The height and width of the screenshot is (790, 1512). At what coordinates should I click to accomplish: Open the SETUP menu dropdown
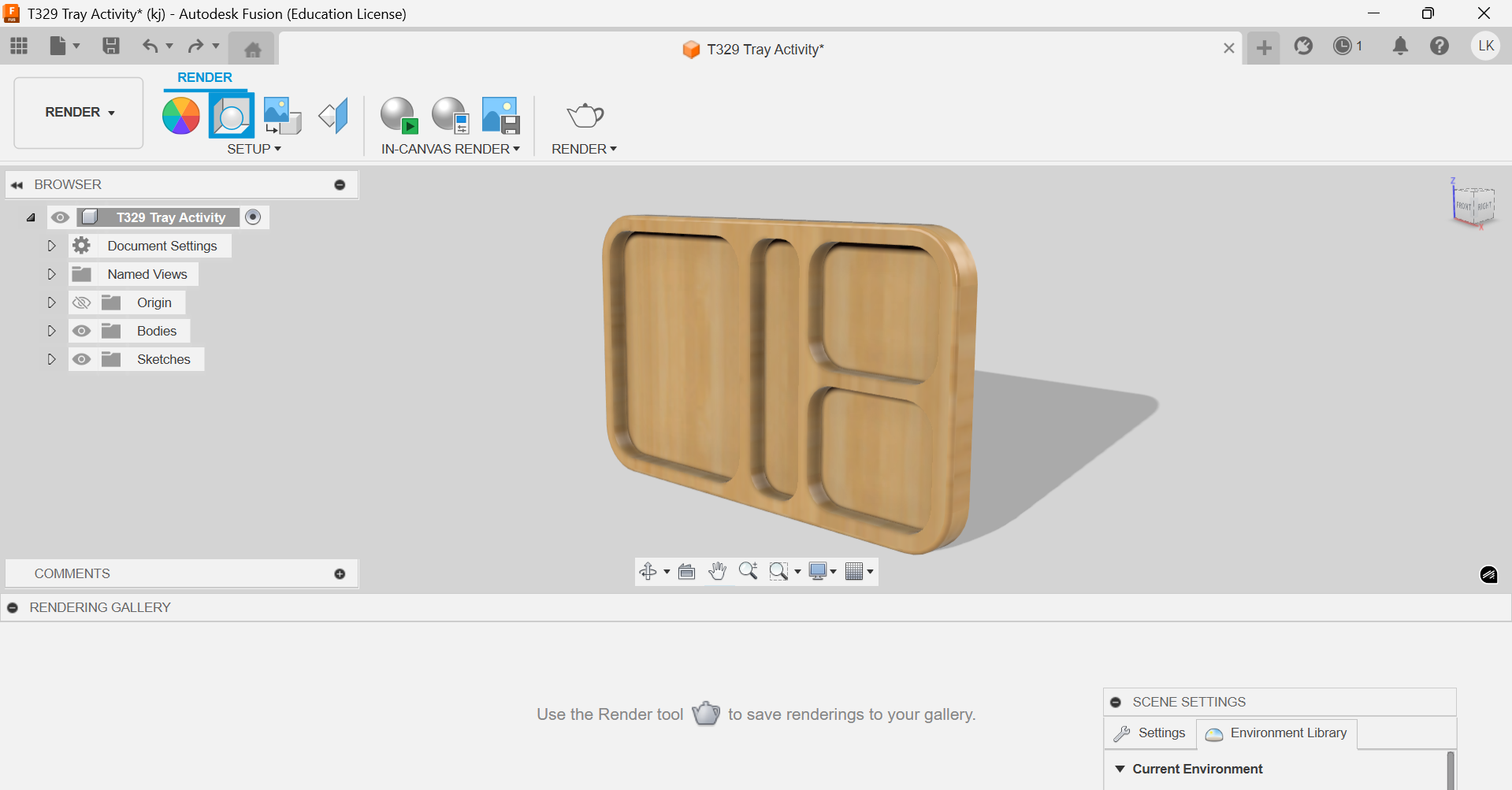(254, 149)
